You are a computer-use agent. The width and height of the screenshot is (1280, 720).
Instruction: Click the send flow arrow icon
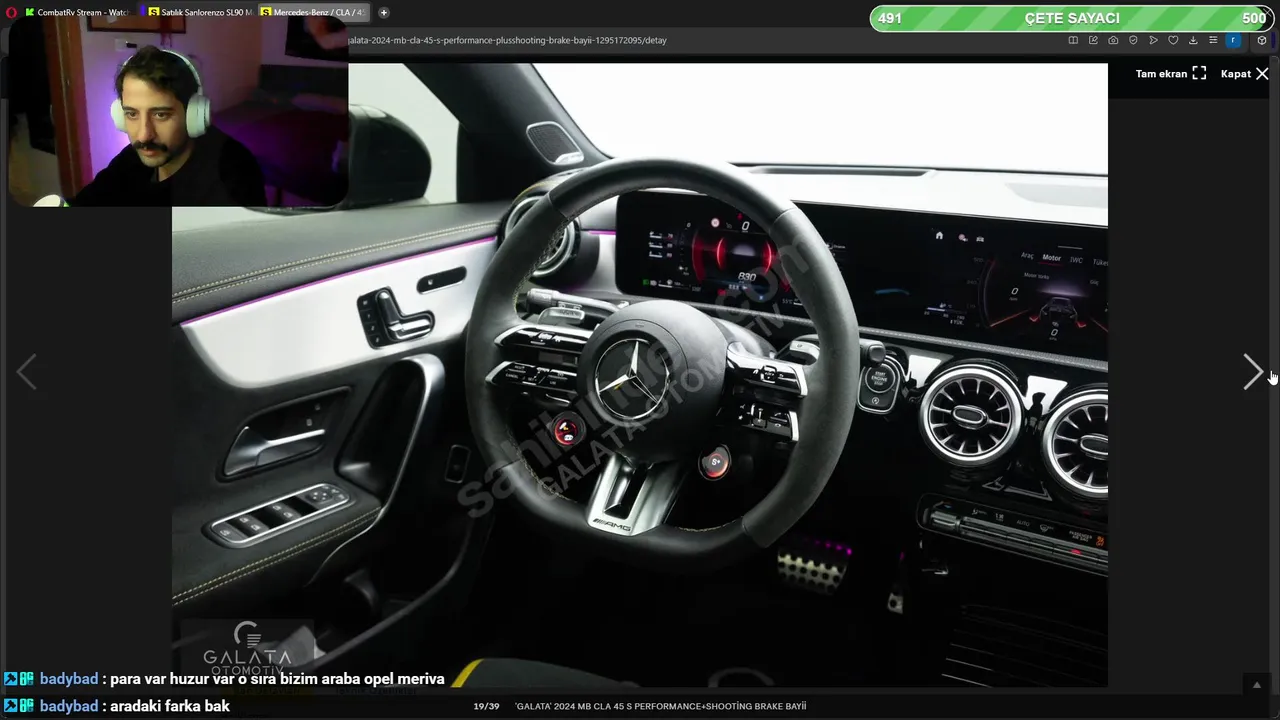[1153, 40]
